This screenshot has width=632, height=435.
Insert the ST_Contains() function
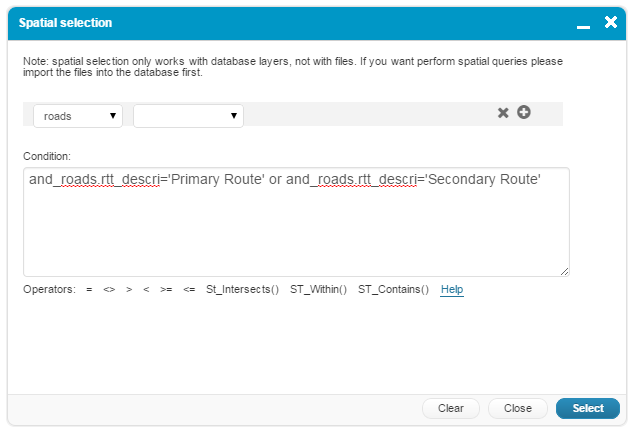click(393, 290)
